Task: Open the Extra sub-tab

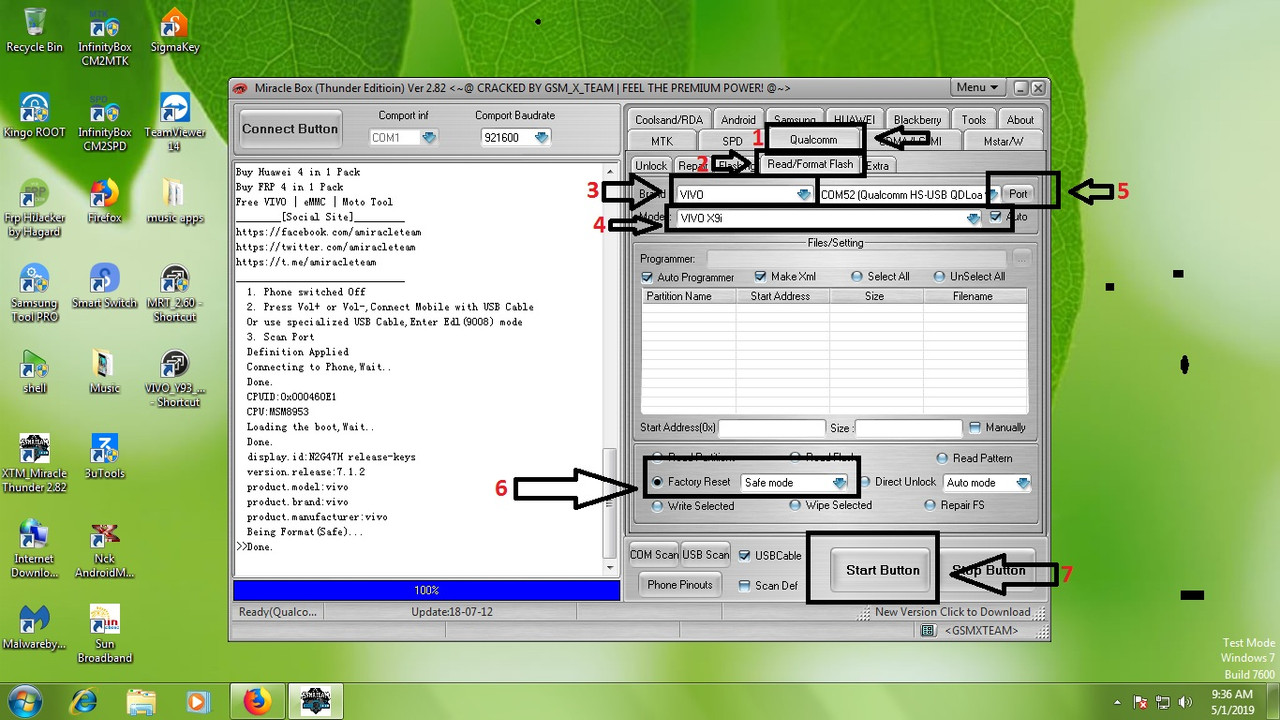Action: [x=877, y=166]
